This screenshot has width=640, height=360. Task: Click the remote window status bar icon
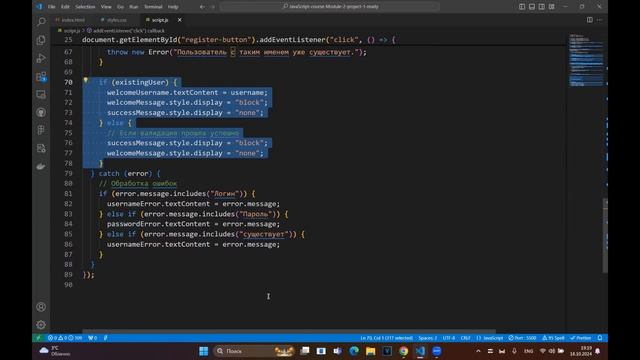pyautogui.click(x=38, y=338)
